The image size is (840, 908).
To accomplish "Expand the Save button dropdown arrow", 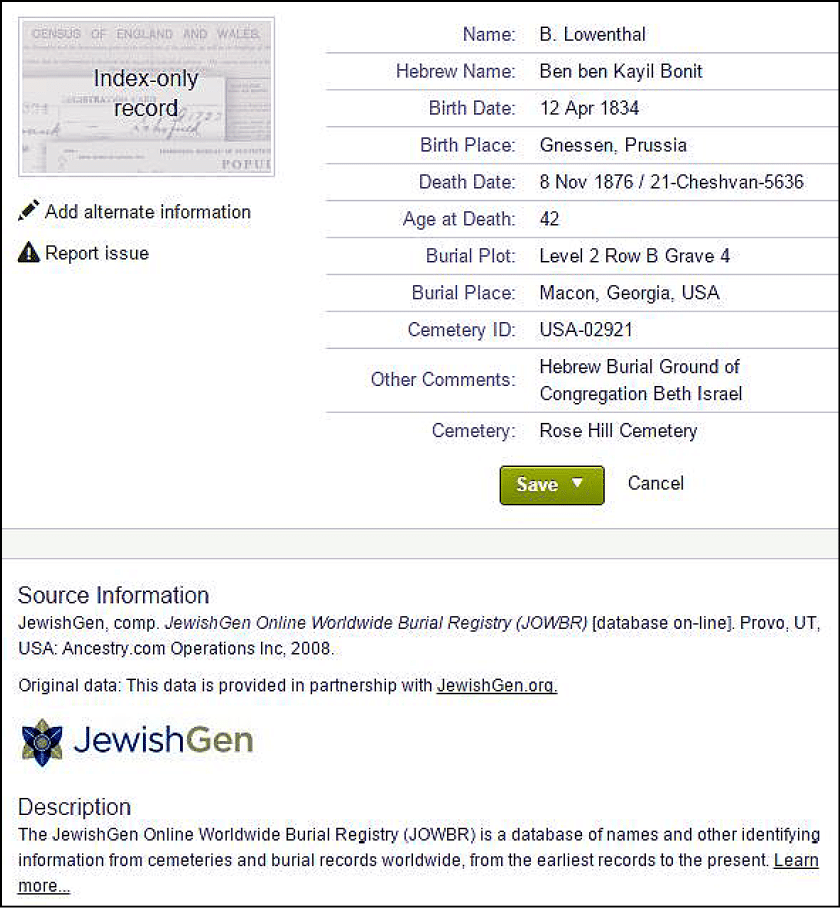I will (x=577, y=484).
